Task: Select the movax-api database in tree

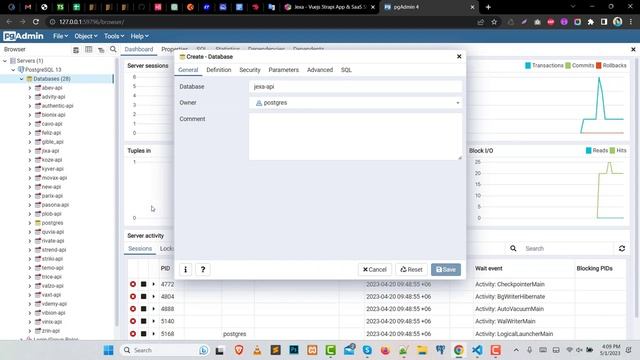Action: coord(54,178)
